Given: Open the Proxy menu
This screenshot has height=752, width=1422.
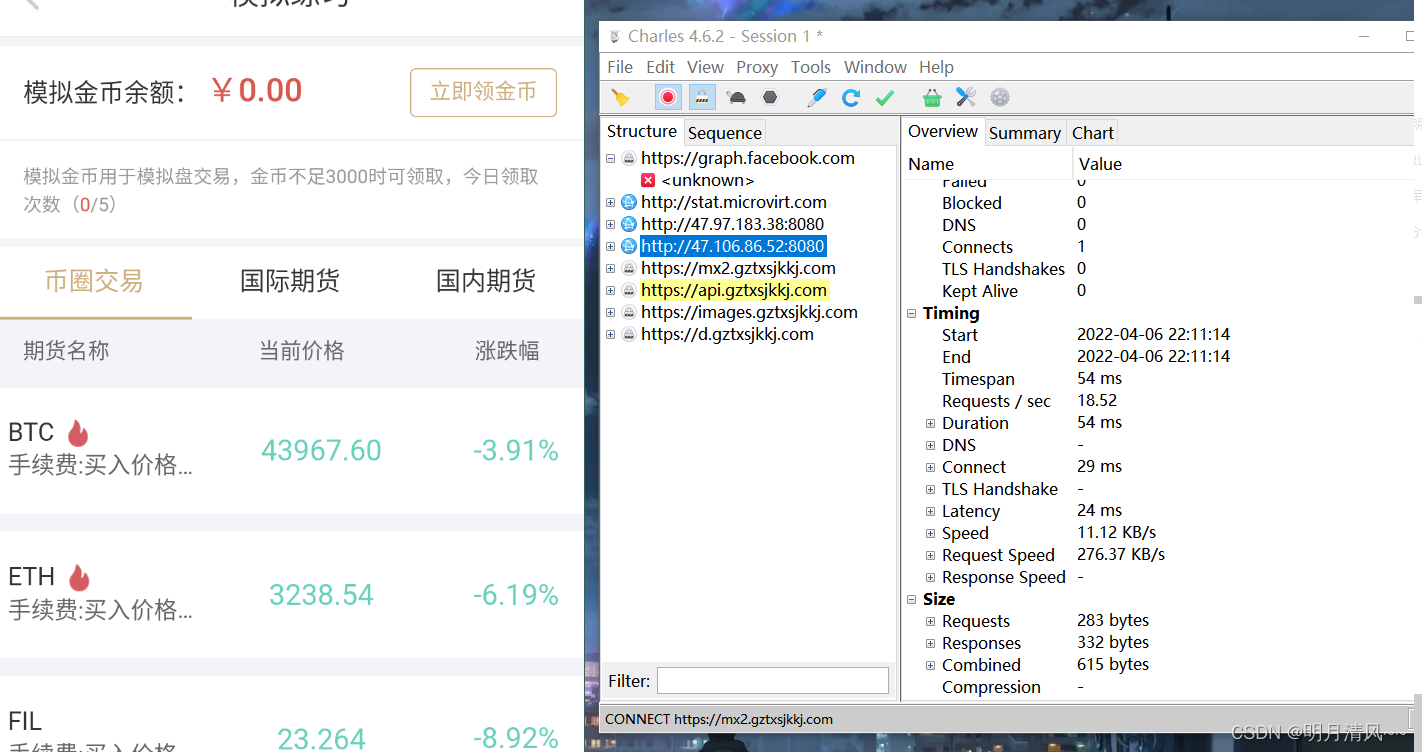Looking at the screenshot, I should [x=757, y=67].
